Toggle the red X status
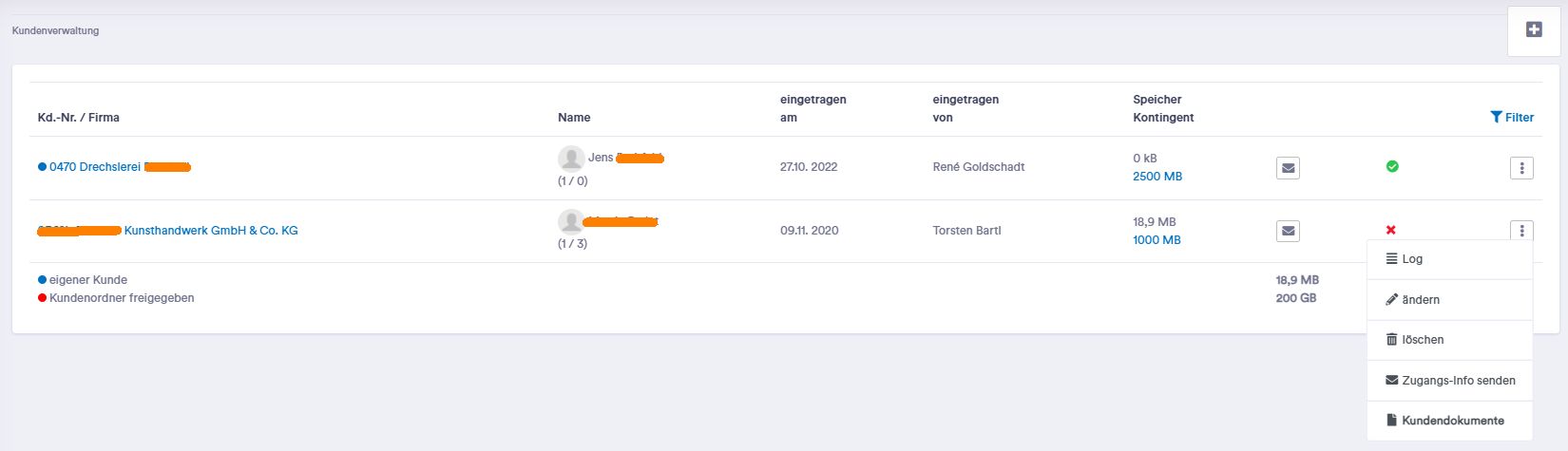The image size is (1568, 451). [x=1391, y=230]
